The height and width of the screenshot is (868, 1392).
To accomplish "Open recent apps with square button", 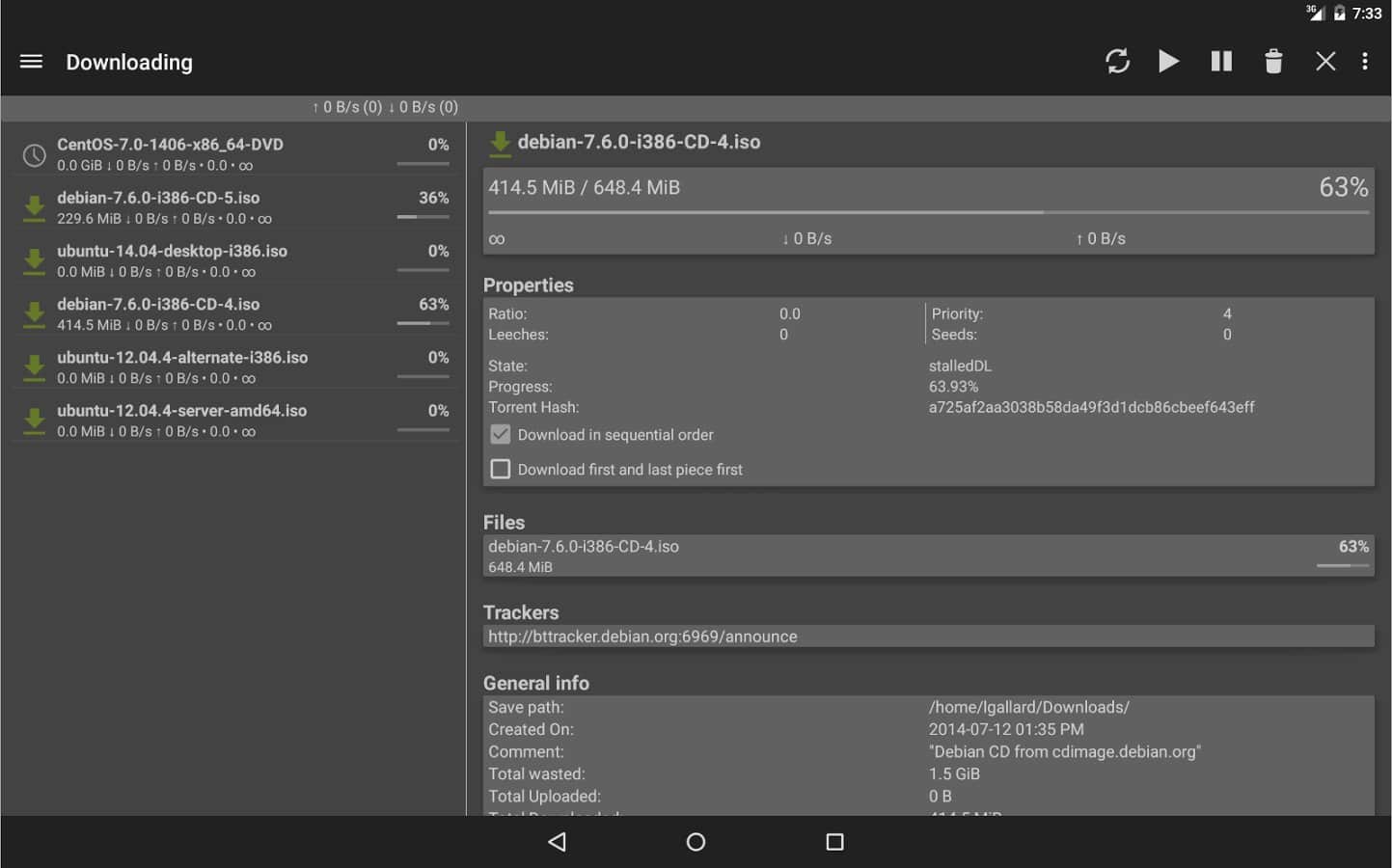I will (x=834, y=842).
